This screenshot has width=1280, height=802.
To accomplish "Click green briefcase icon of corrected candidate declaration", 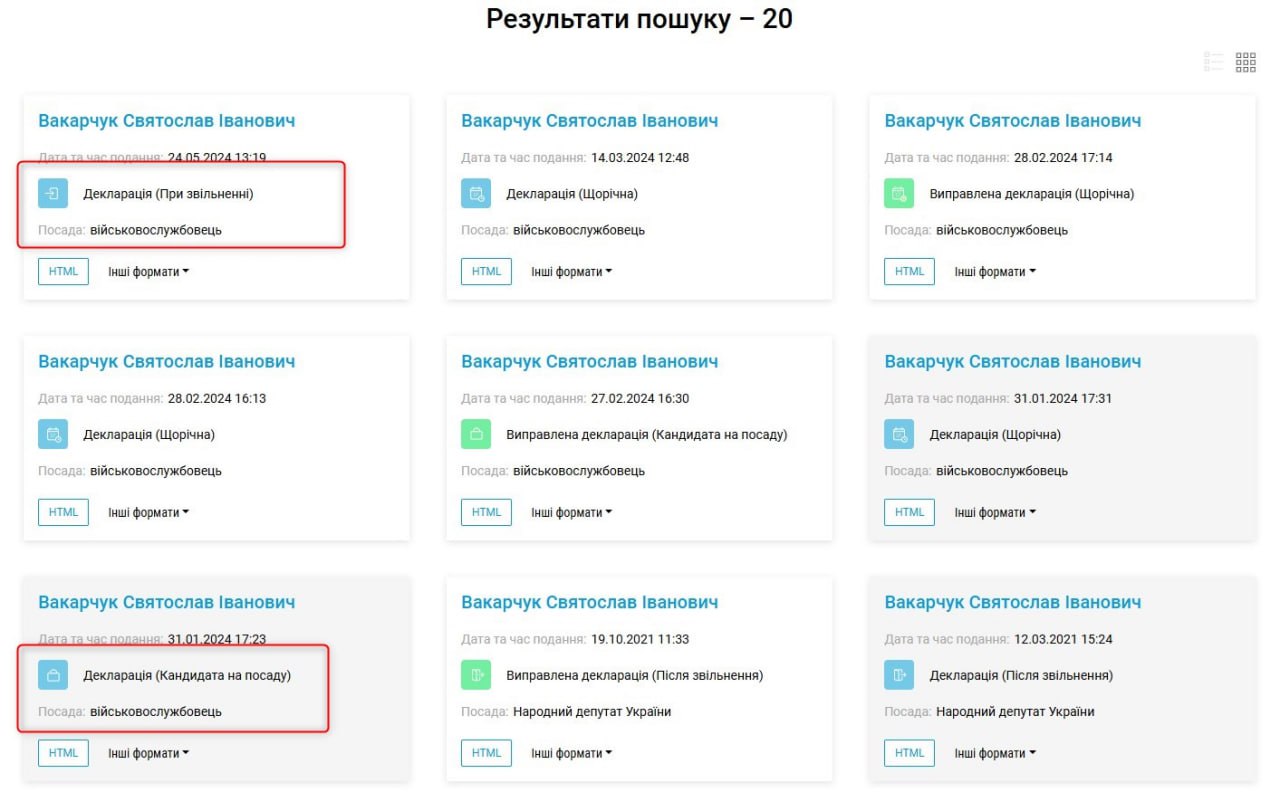I will tap(476, 435).
